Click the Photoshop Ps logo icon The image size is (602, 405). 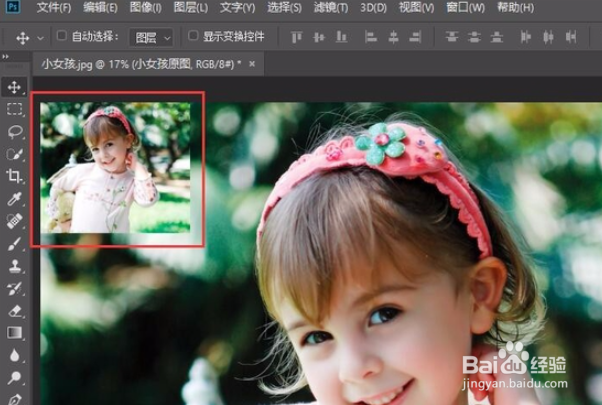pyautogui.click(x=13, y=7)
